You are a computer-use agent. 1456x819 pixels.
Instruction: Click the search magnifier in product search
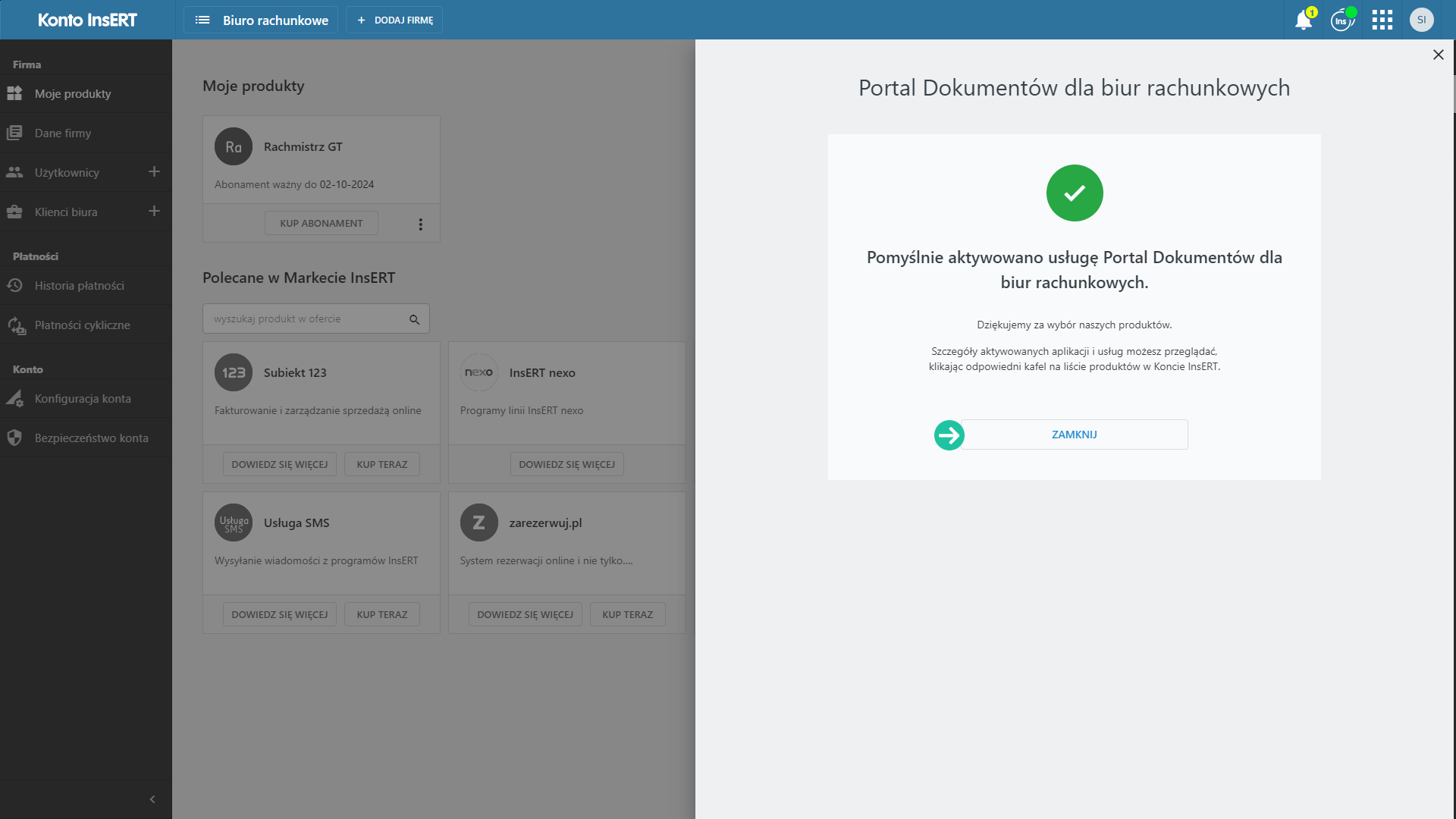[x=414, y=319]
